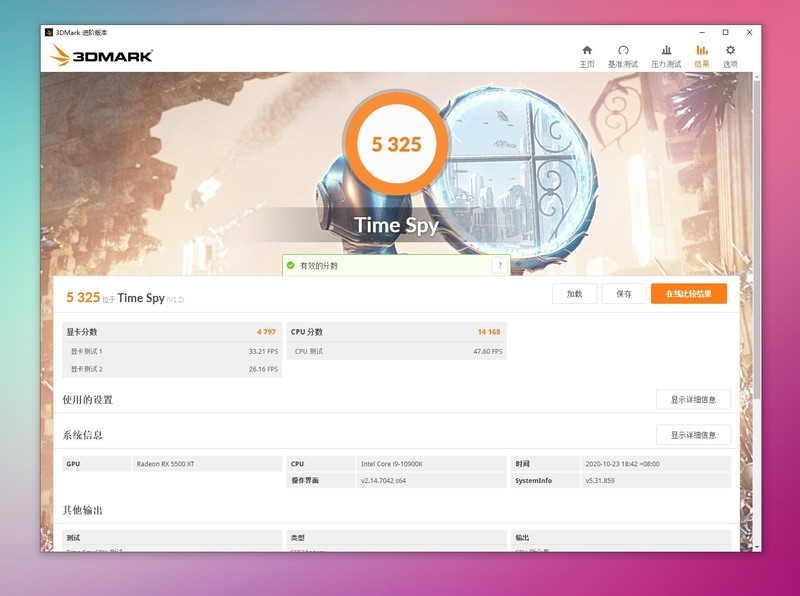Click the 5 325 Time Spy result heading
The height and width of the screenshot is (596, 800).
125,297
